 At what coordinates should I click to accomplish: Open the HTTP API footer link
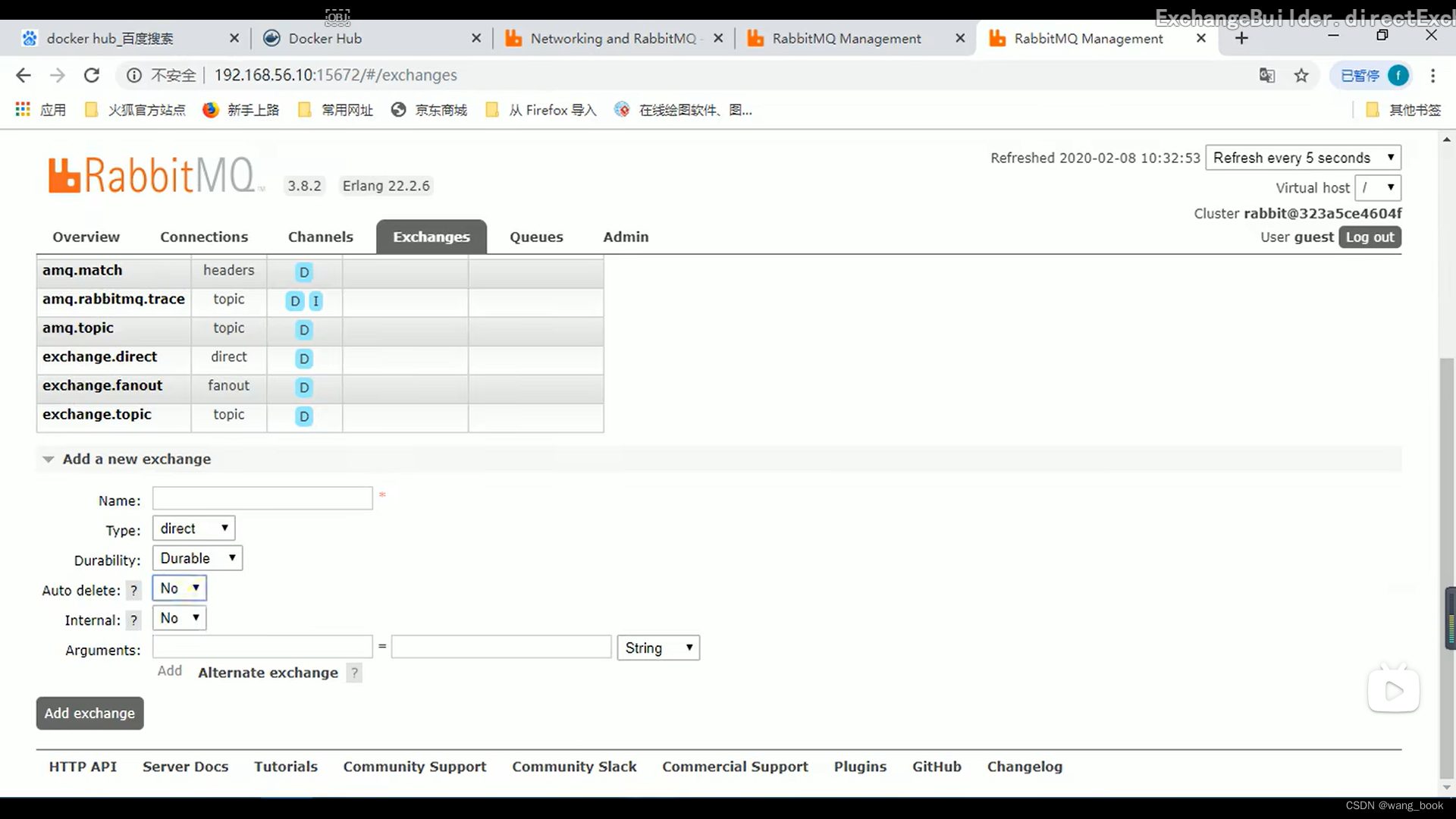[83, 767]
